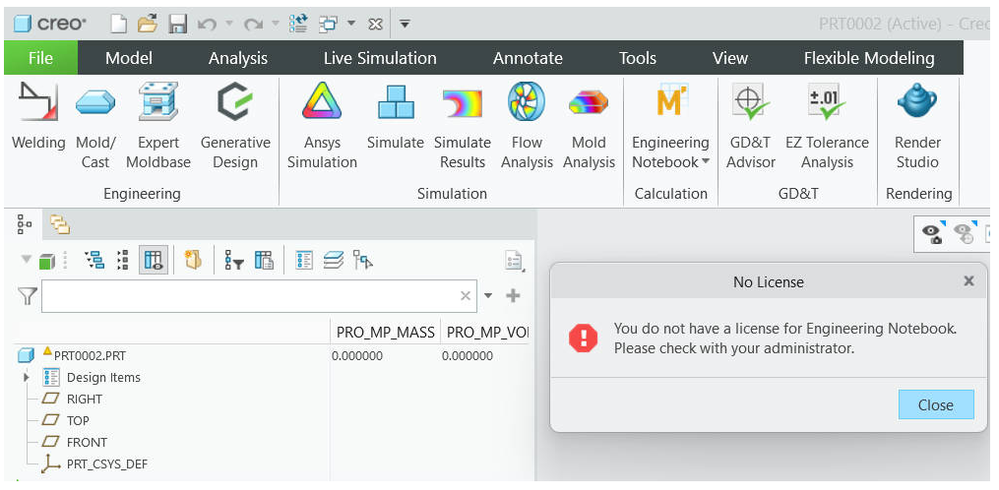The image size is (999, 490).
Task: Toggle model tree columns display button
Action: (x=153, y=261)
